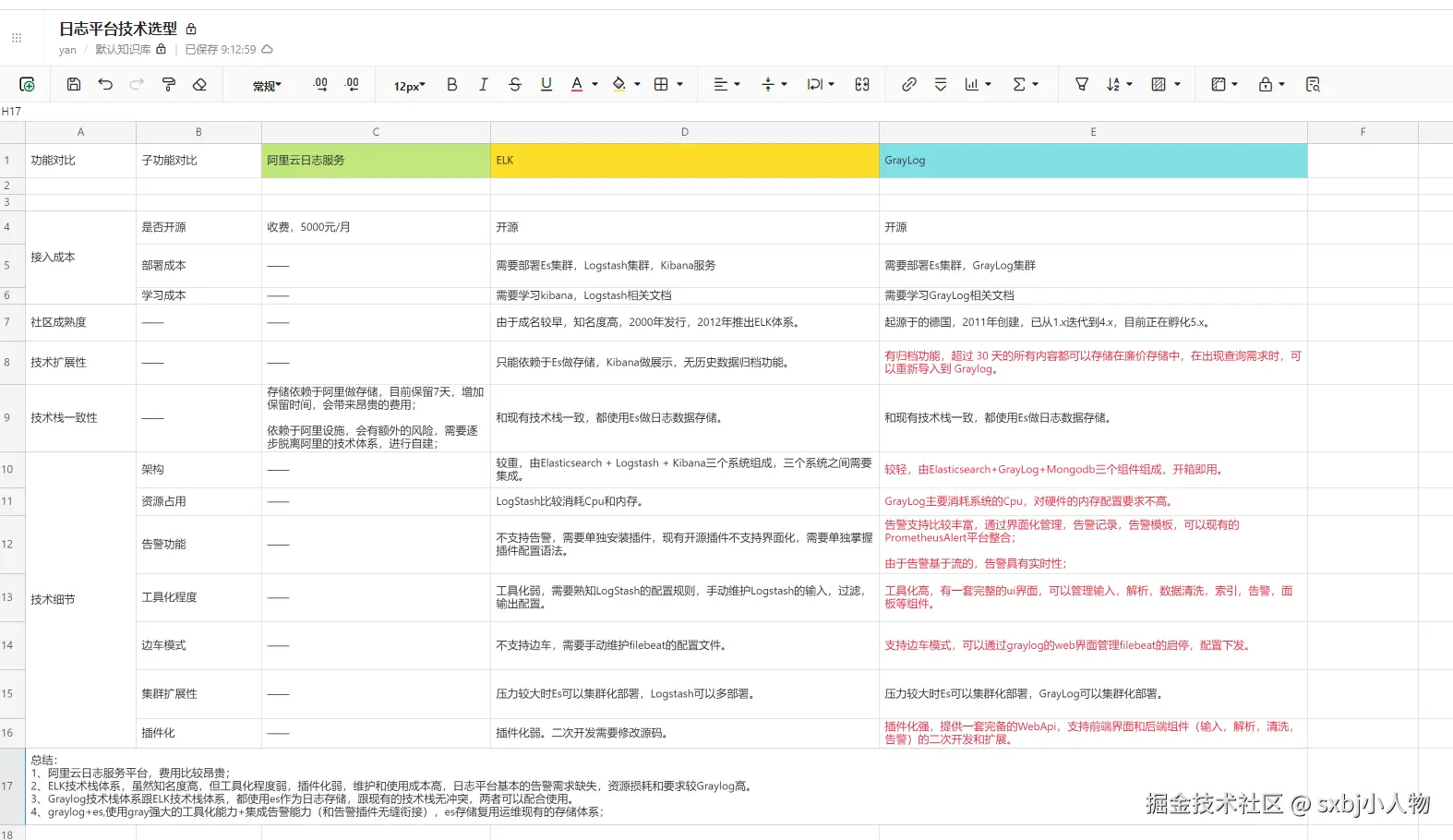Toggle strikethrough formatting
This screenshot has height=840, width=1453.
(x=514, y=85)
